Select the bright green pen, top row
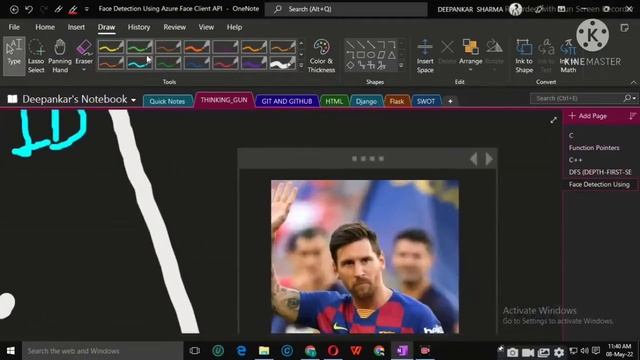This screenshot has height=360, width=640. (x=139, y=47)
